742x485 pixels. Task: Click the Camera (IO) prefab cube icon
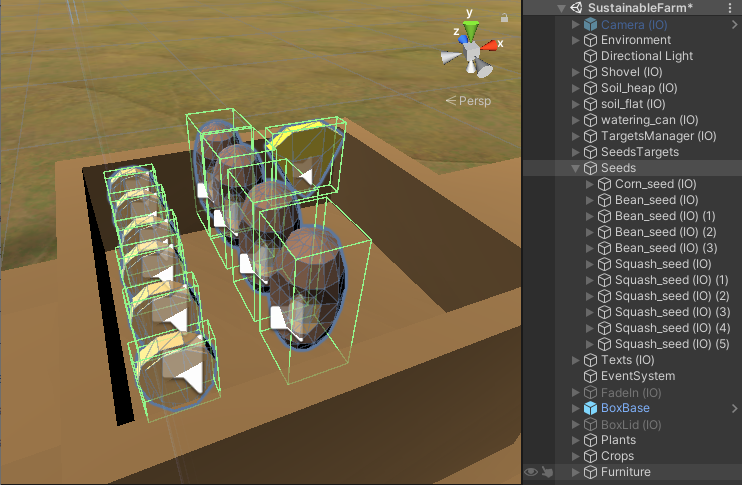click(x=590, y=24)
